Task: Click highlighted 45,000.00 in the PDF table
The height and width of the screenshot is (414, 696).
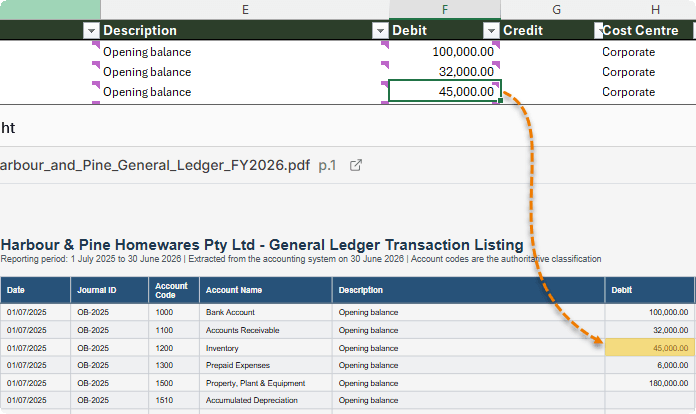Action: coord(649,348)
